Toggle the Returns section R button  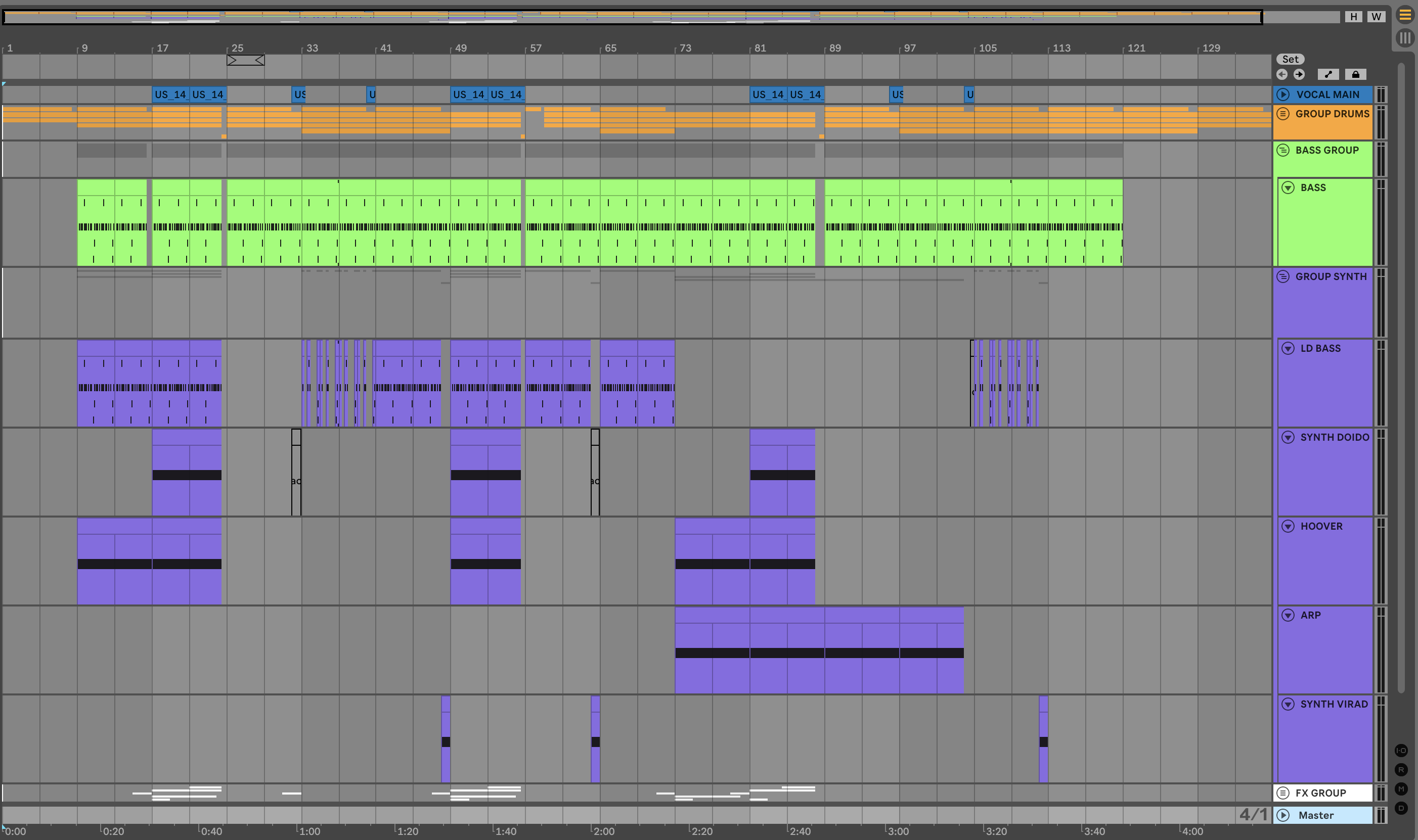pyautogui.click(x=1401, y=770)
